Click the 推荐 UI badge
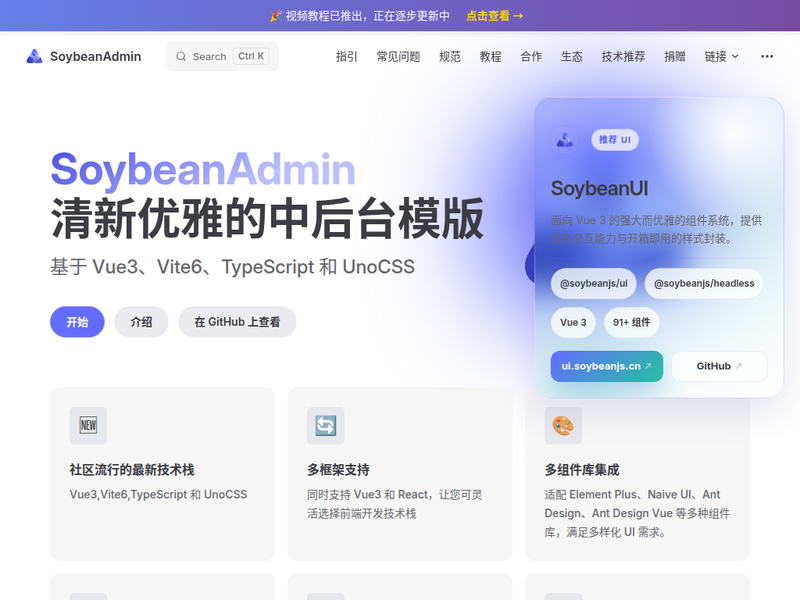This screenshot has width=800, height=600. (x=615, y=140)
